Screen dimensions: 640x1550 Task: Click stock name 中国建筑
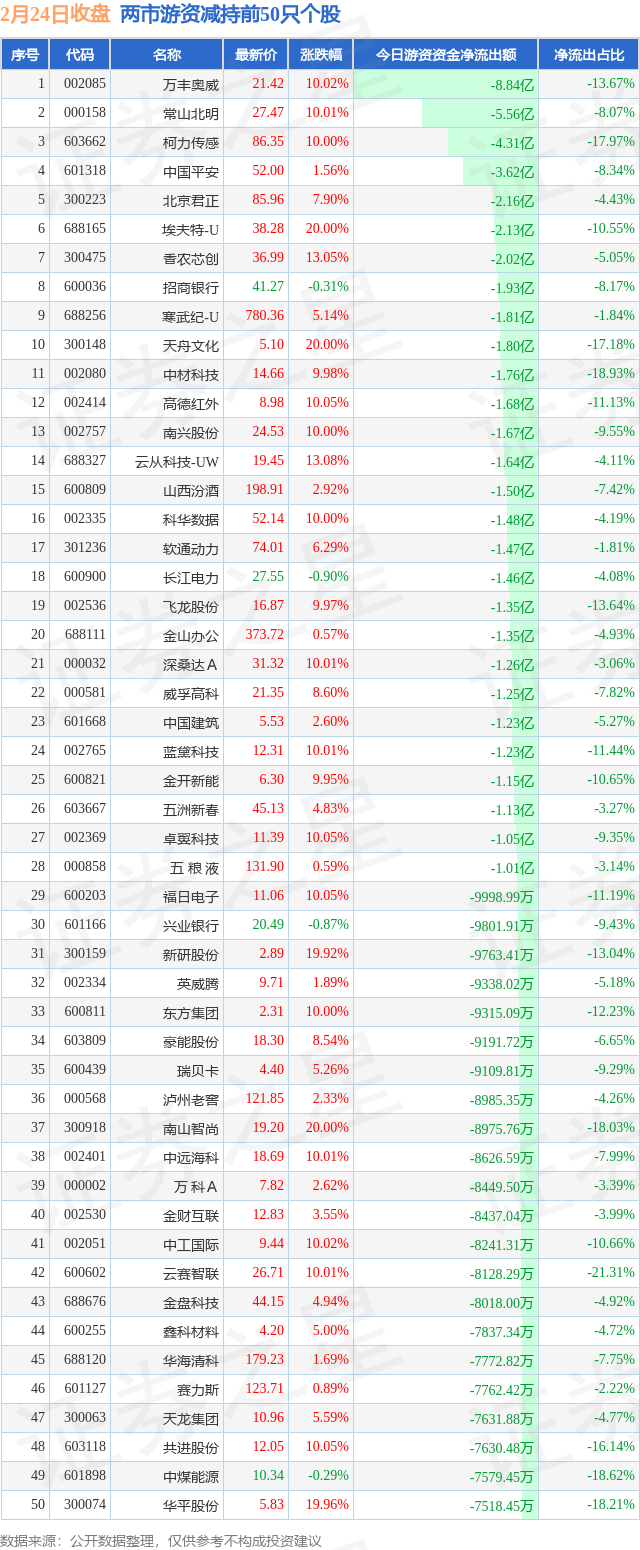point(191,722)
